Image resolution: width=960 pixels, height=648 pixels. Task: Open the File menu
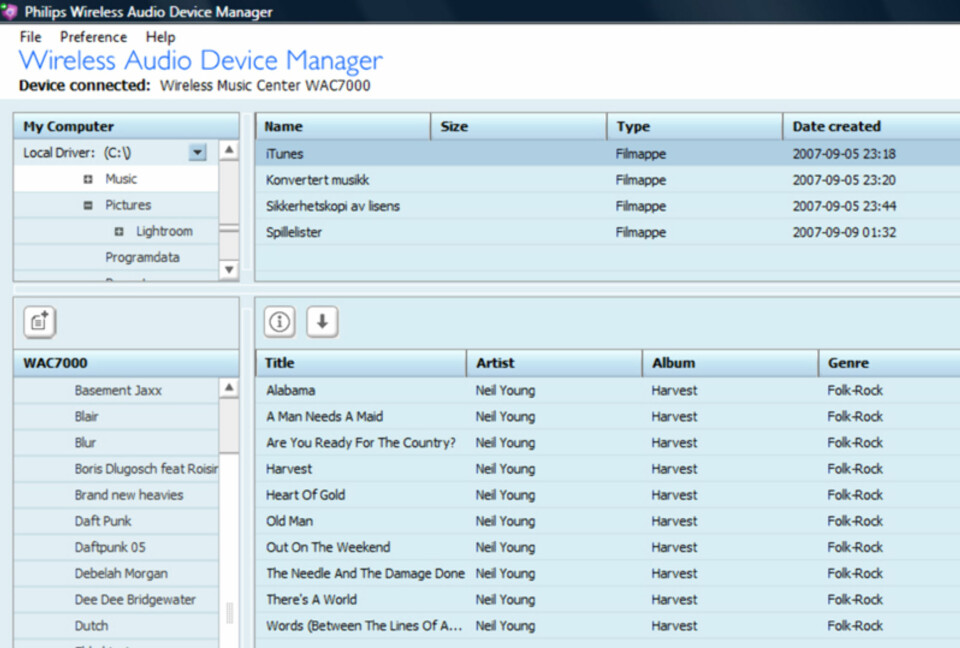pos(31,37)
